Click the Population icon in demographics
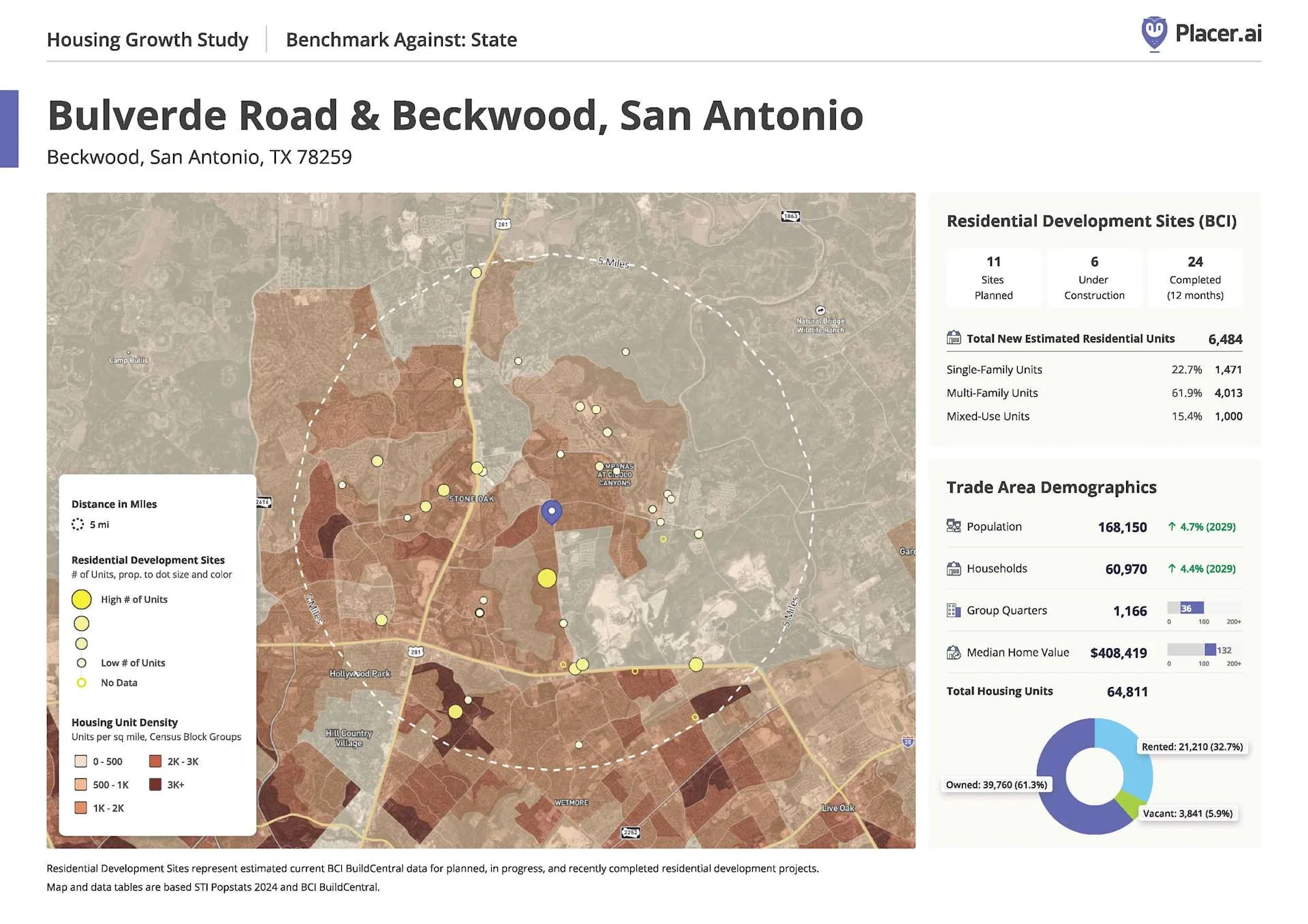The height and width of the screenshot is (924, 1308). 953,526
